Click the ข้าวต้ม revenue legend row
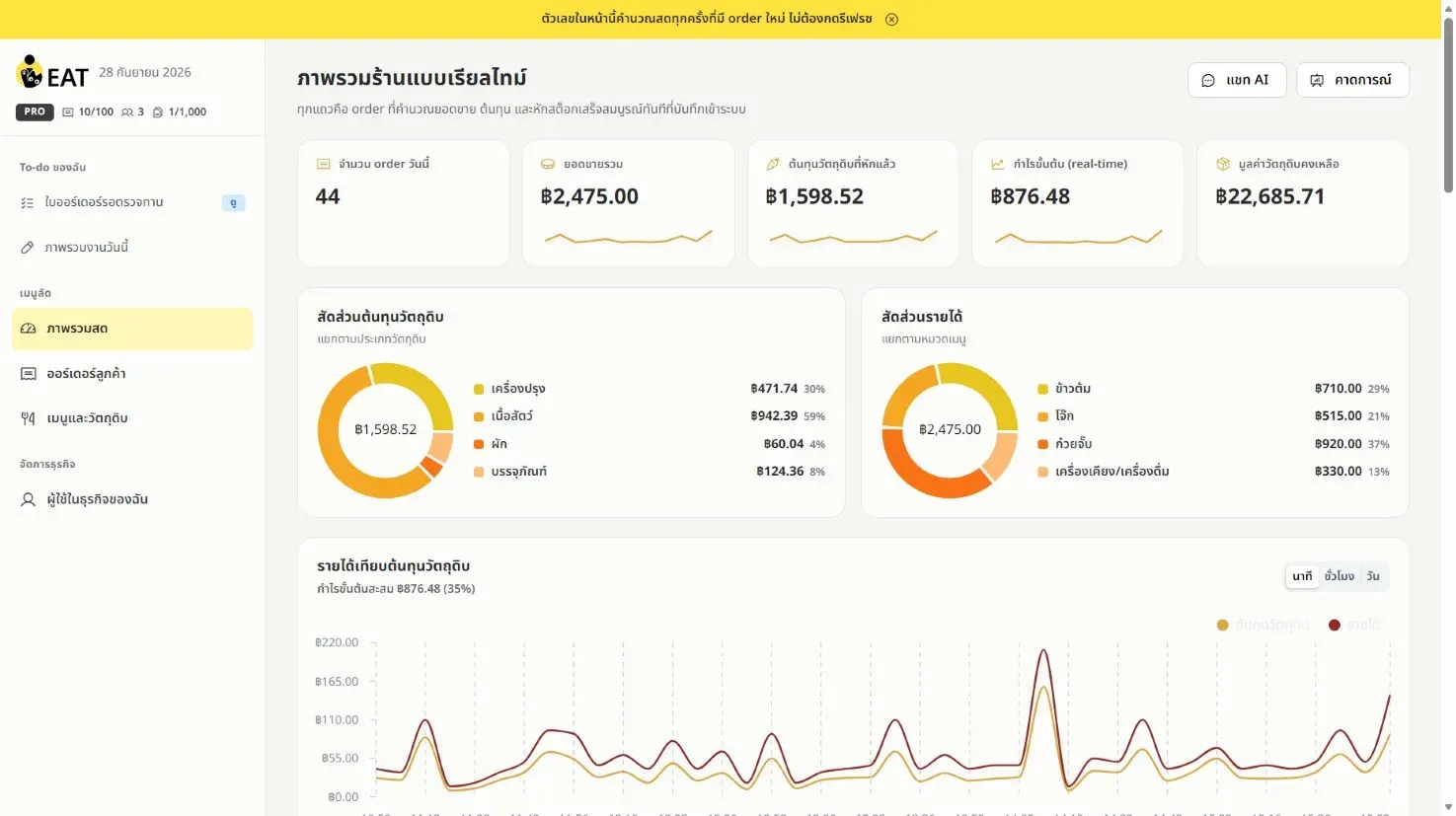The image size is (1456, 816). (1214, 389)
